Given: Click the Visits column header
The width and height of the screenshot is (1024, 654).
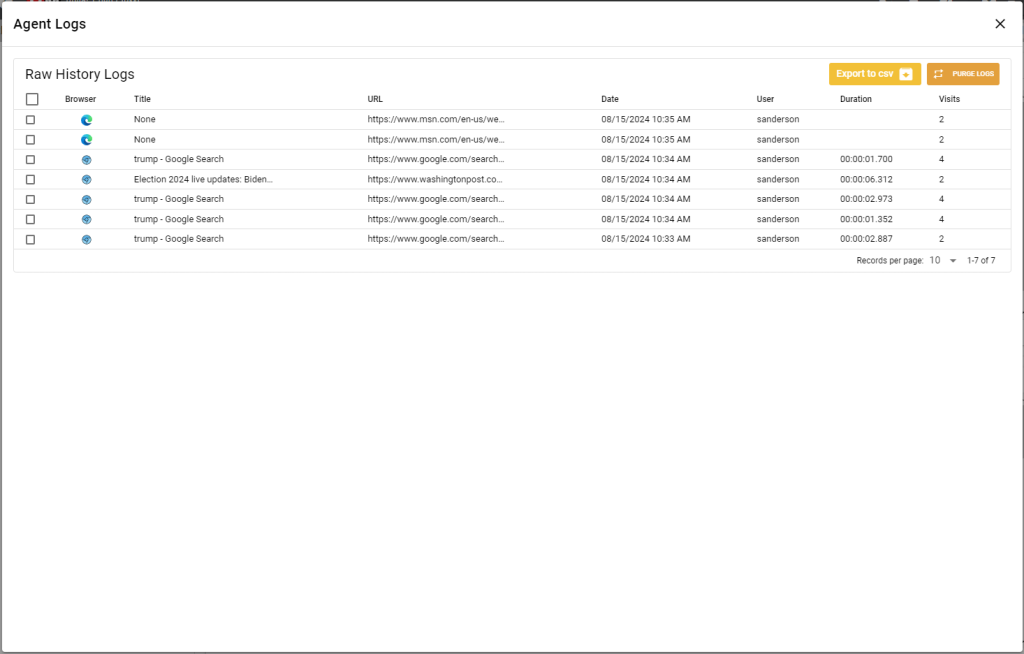Looking at the screenshot, I should click(x=950, y=99).
